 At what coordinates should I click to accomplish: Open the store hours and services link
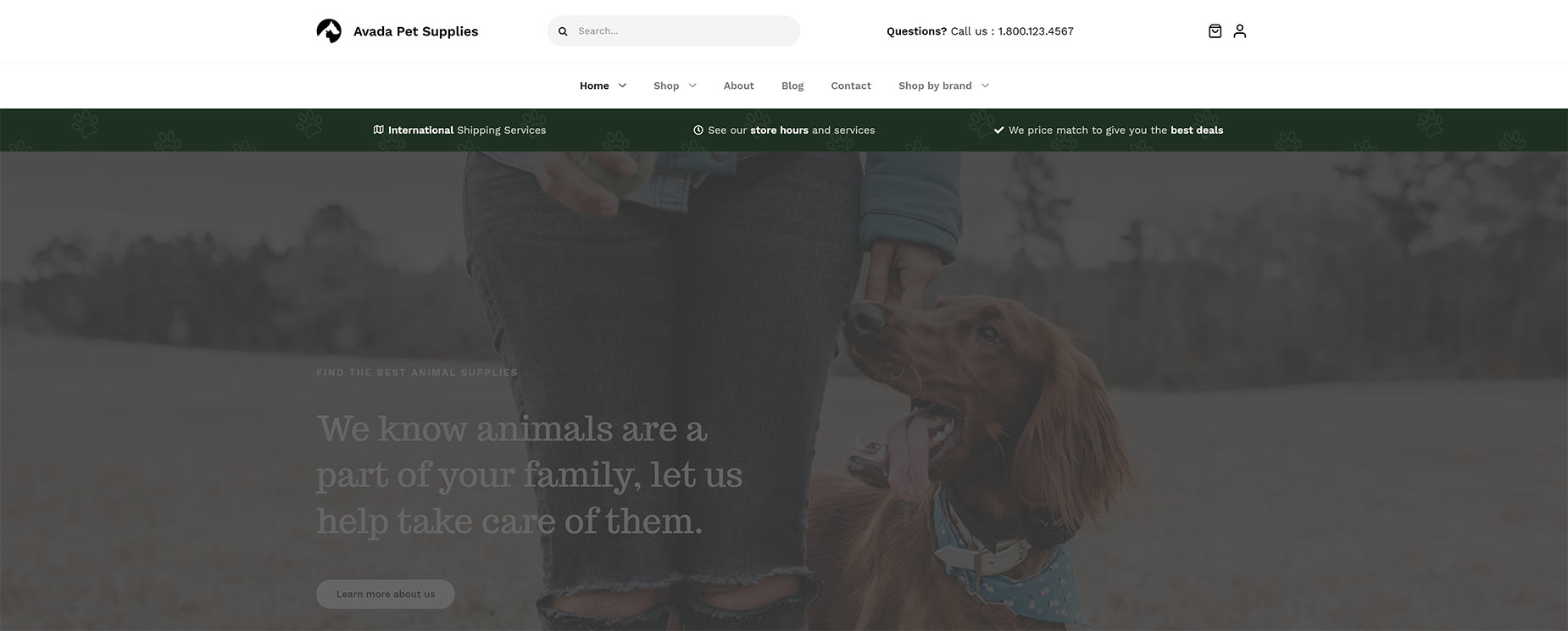792,130
